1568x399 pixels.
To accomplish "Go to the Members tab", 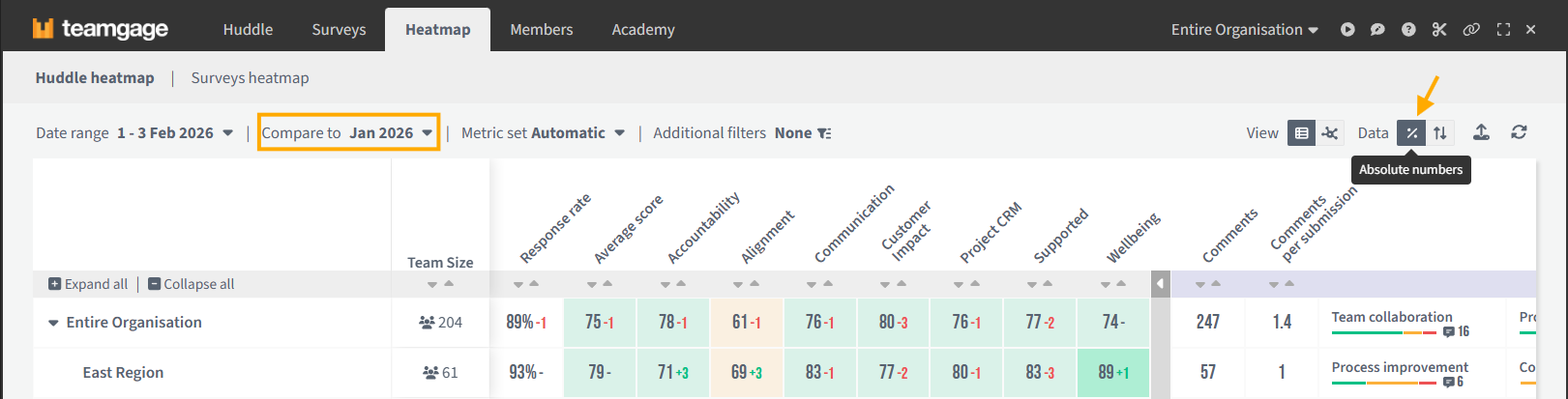I will [541, 30].
